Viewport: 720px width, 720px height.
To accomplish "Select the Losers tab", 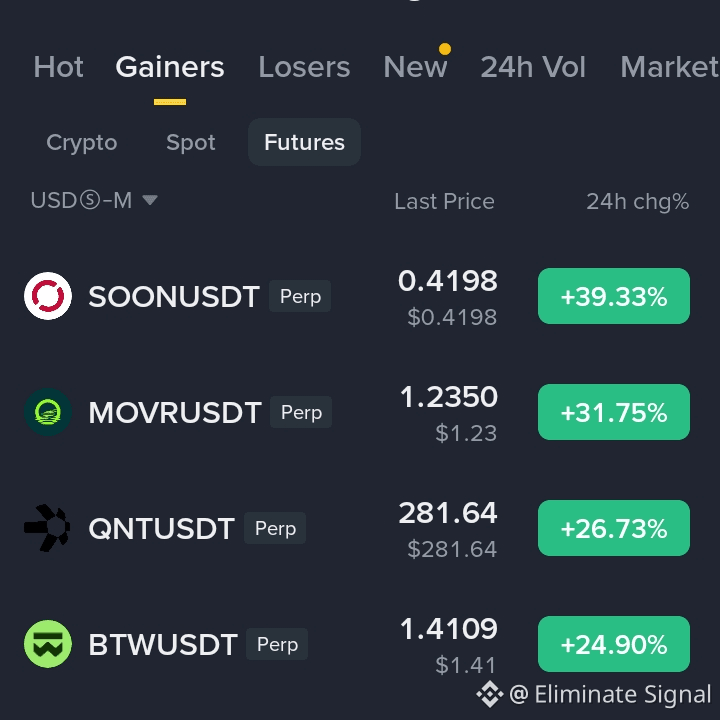I will 304,67.
